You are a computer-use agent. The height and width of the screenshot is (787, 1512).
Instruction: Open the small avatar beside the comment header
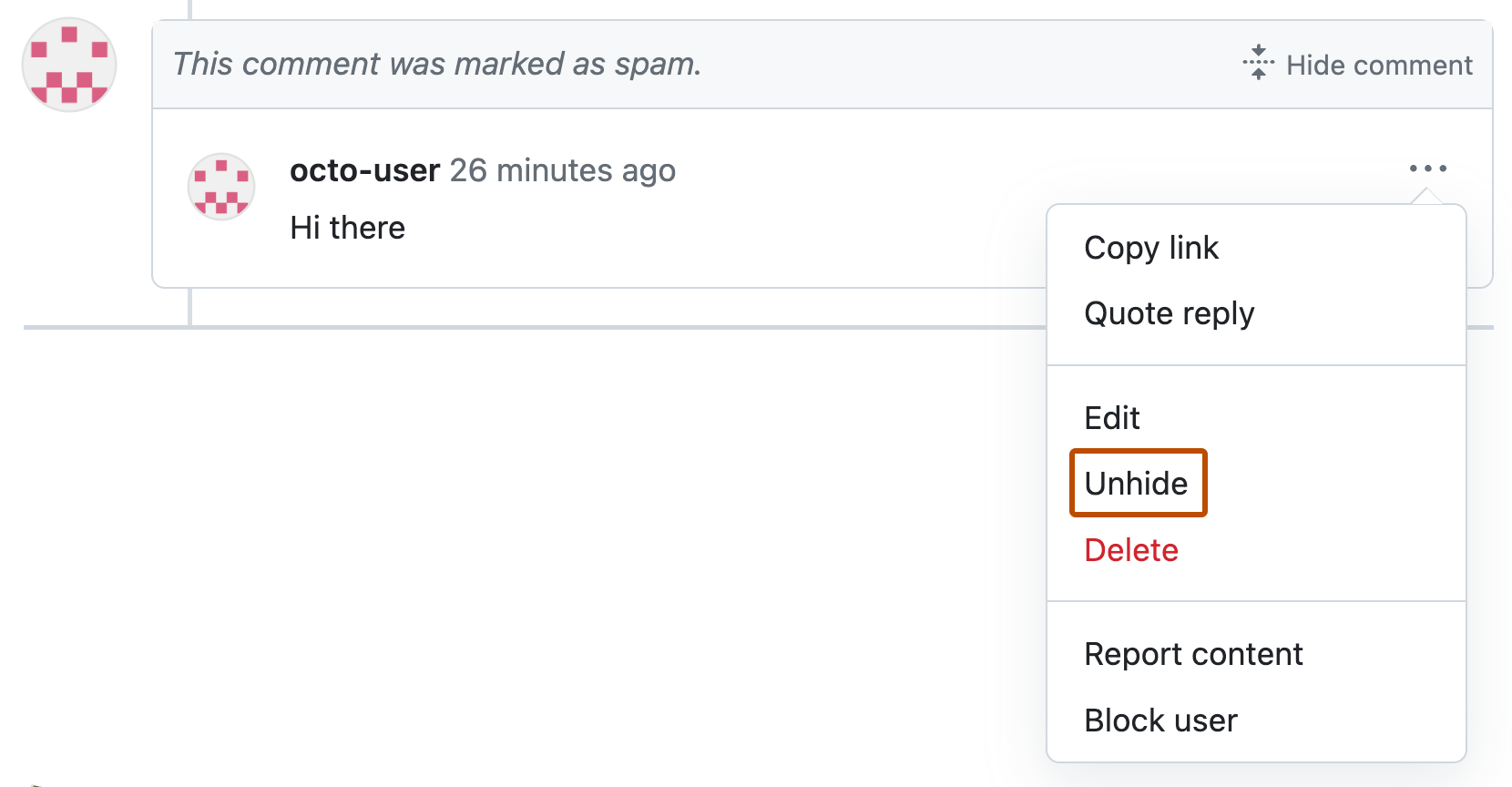(220, 187)
